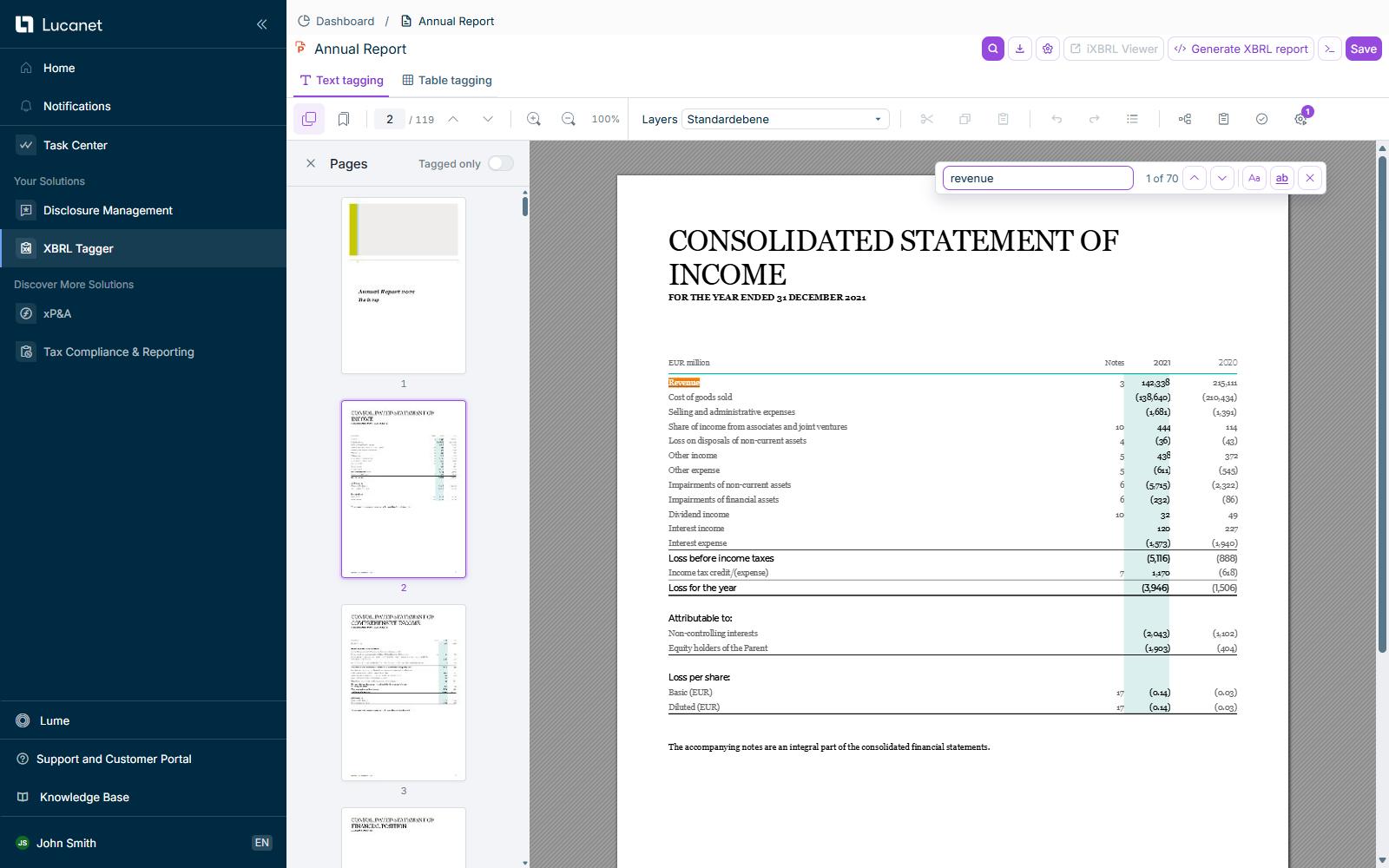Open the Knowledge Base
Image resolution: width=1389 pixels, height=868 pixels.
143,797
